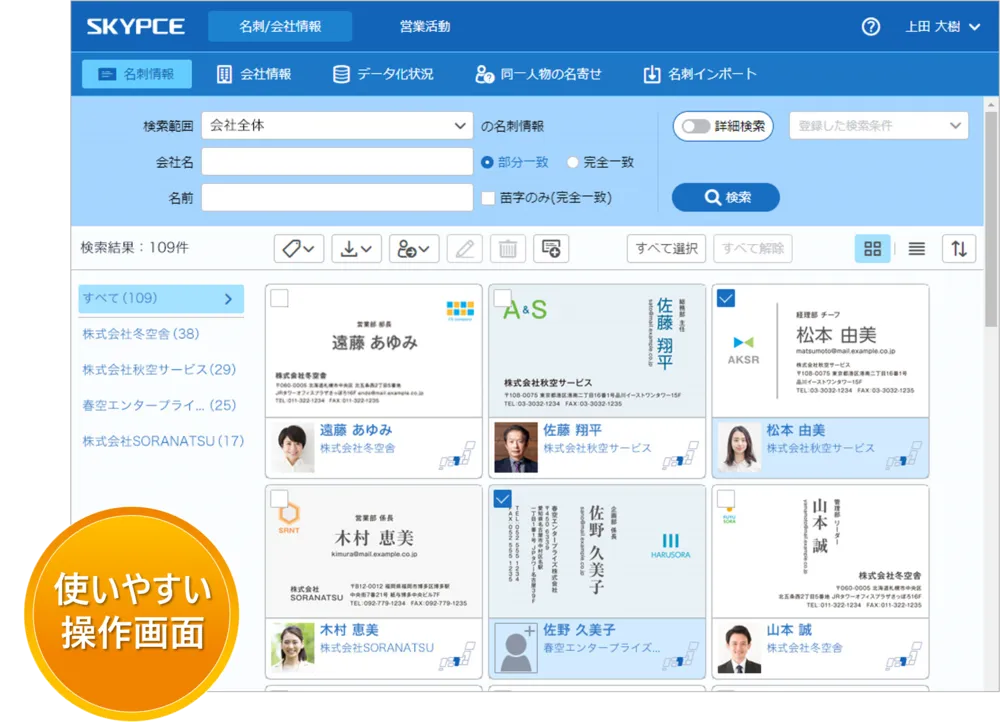Click connection icon on 松本 由美 card

click(x=904, y=455)
